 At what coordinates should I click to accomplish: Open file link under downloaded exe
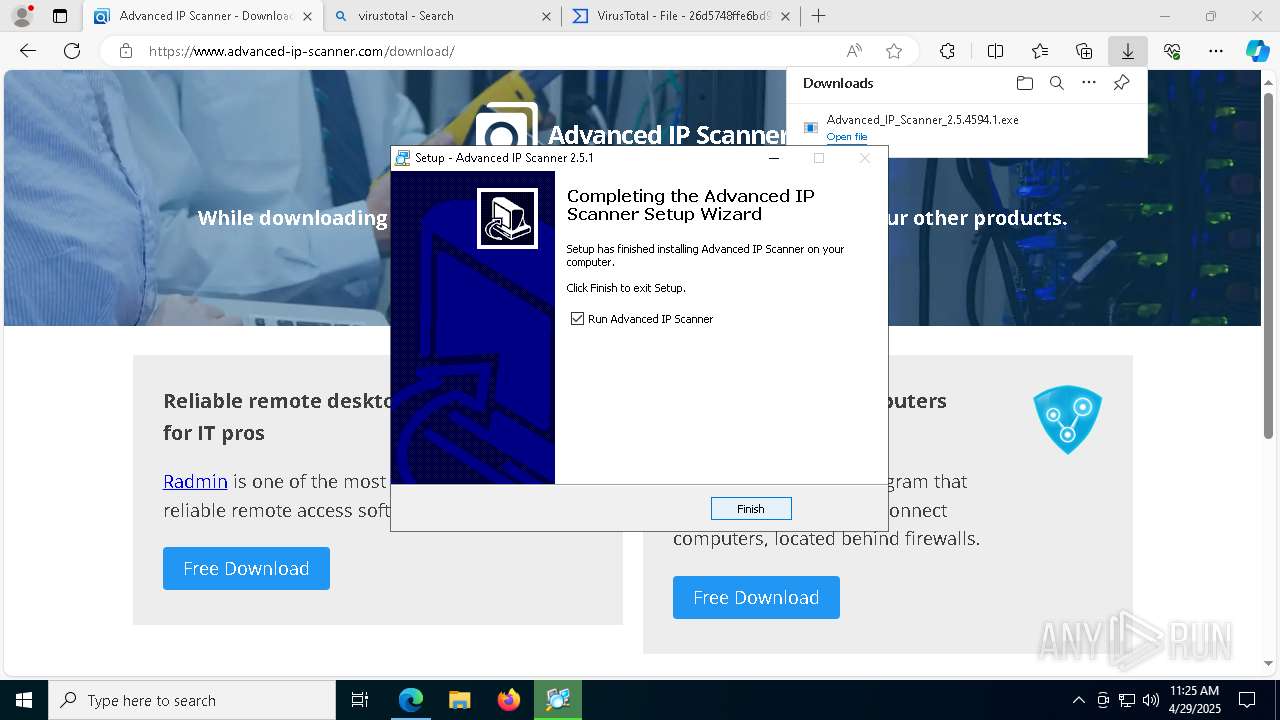point(846,137)
